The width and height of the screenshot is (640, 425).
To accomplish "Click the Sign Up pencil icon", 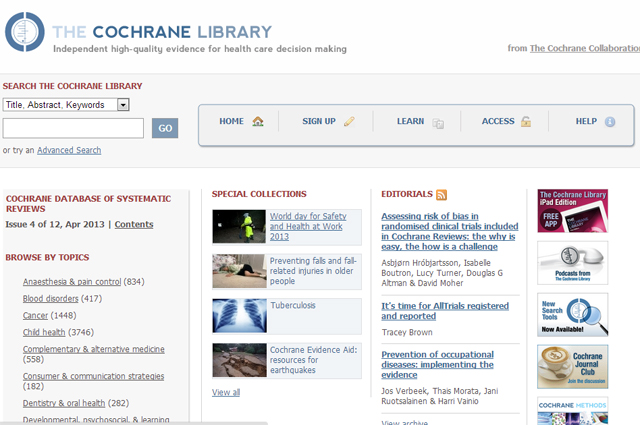I will click(x=349, y=121).
